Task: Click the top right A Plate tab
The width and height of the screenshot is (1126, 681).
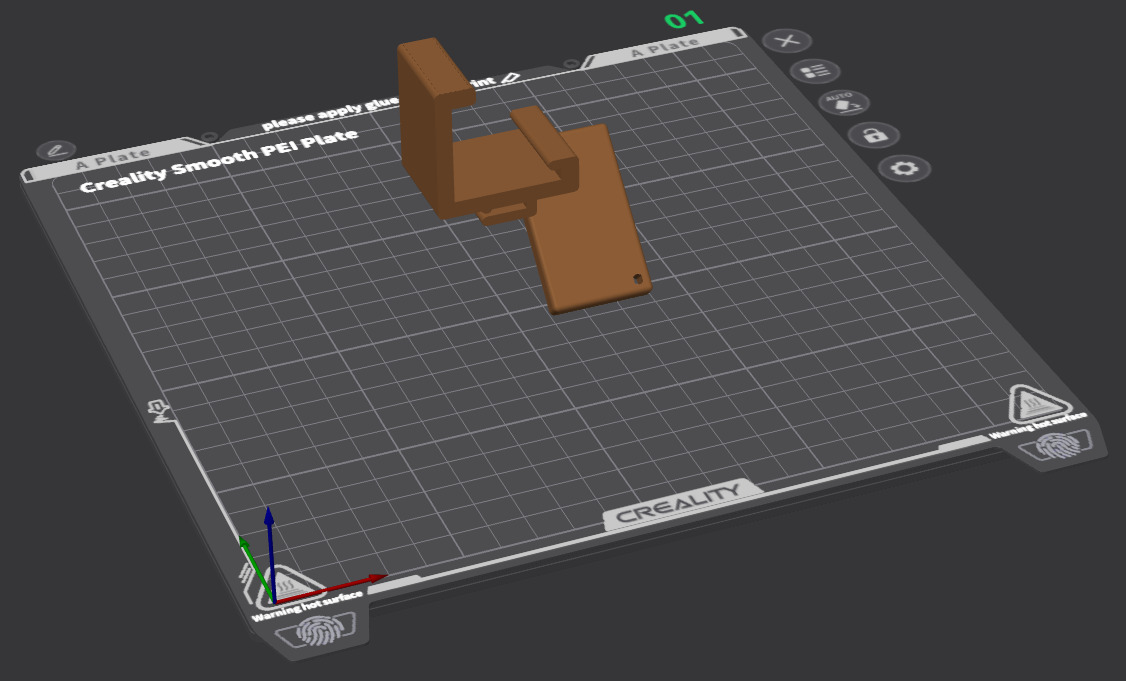Action: [x=664, y=46]
